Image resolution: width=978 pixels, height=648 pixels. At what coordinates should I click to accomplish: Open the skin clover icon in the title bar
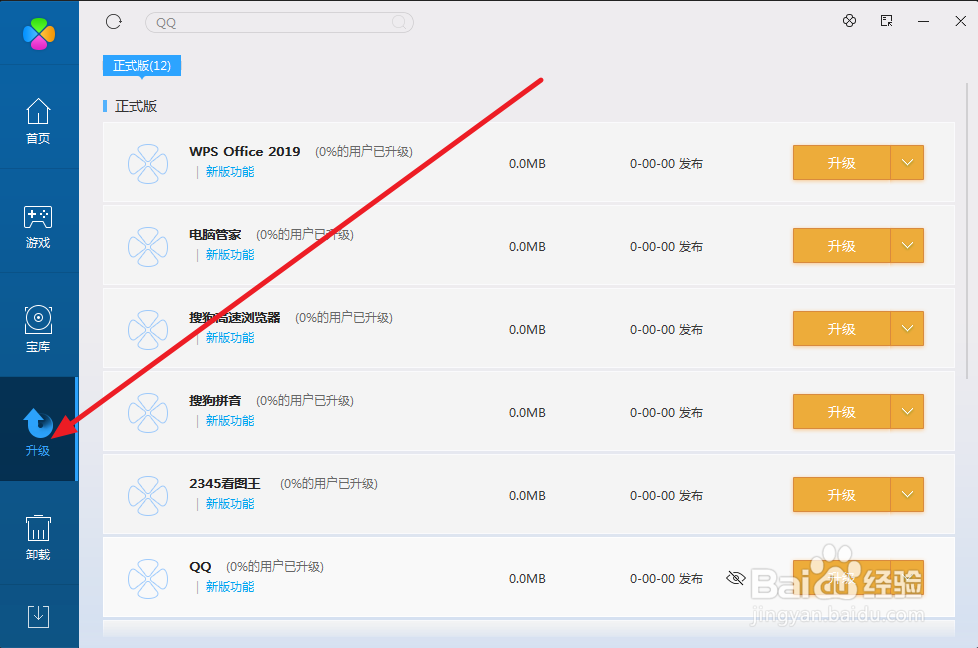pyautogui.click(x=849, y=21)
